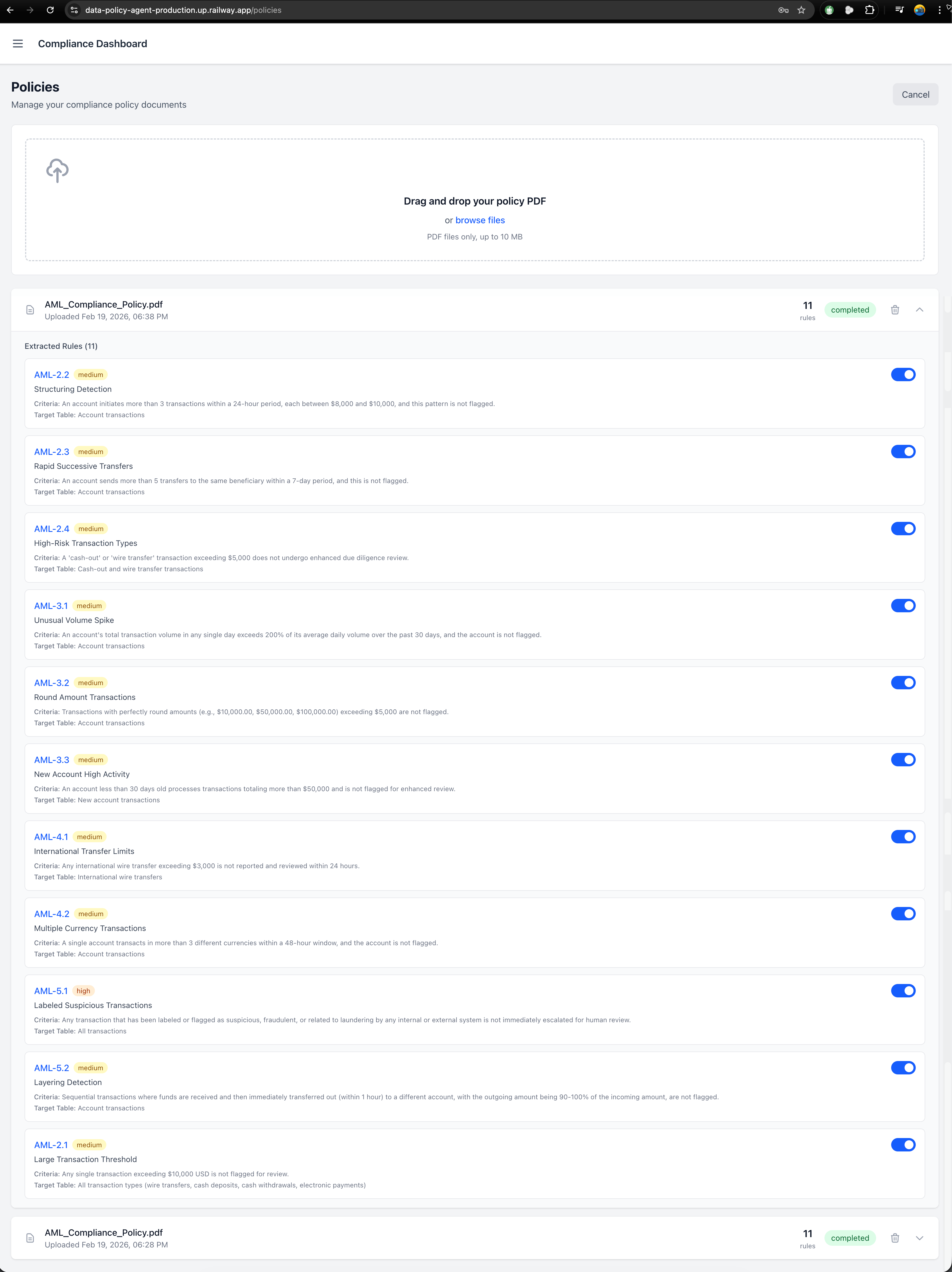Screen dimensions: 952x1272
Task: Toggle the AML-2.3 Rapid Successive Transfers rule
Action: tap(903, 452)
